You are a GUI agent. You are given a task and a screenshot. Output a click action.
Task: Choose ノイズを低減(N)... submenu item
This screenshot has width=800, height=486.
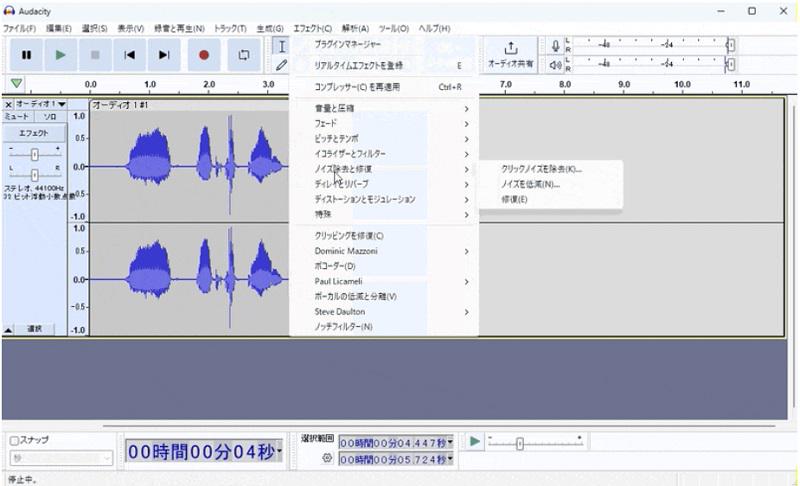(x=550, y=184)
